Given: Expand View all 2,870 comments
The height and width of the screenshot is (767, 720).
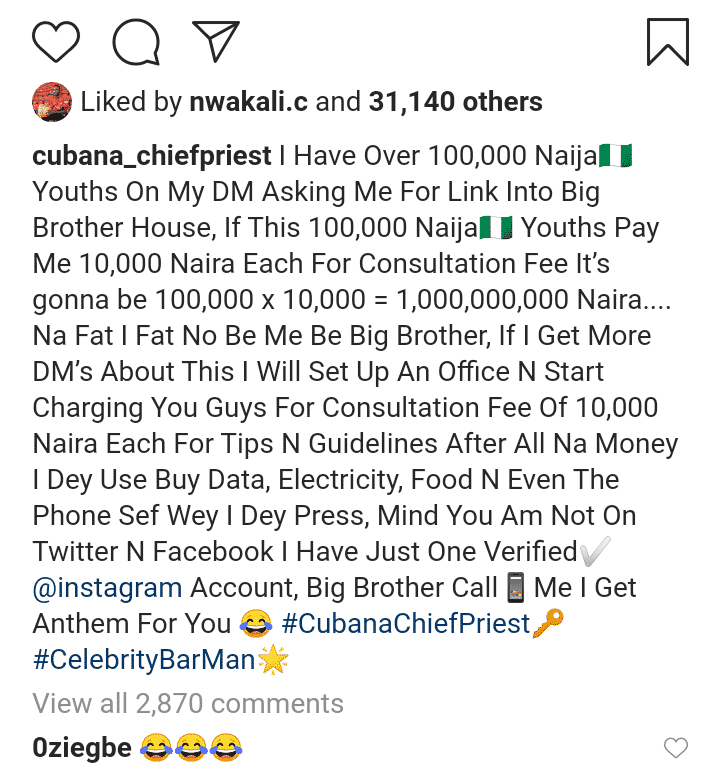Looking at the screenshot, I should pyautogui.click(x=188, y=703).
